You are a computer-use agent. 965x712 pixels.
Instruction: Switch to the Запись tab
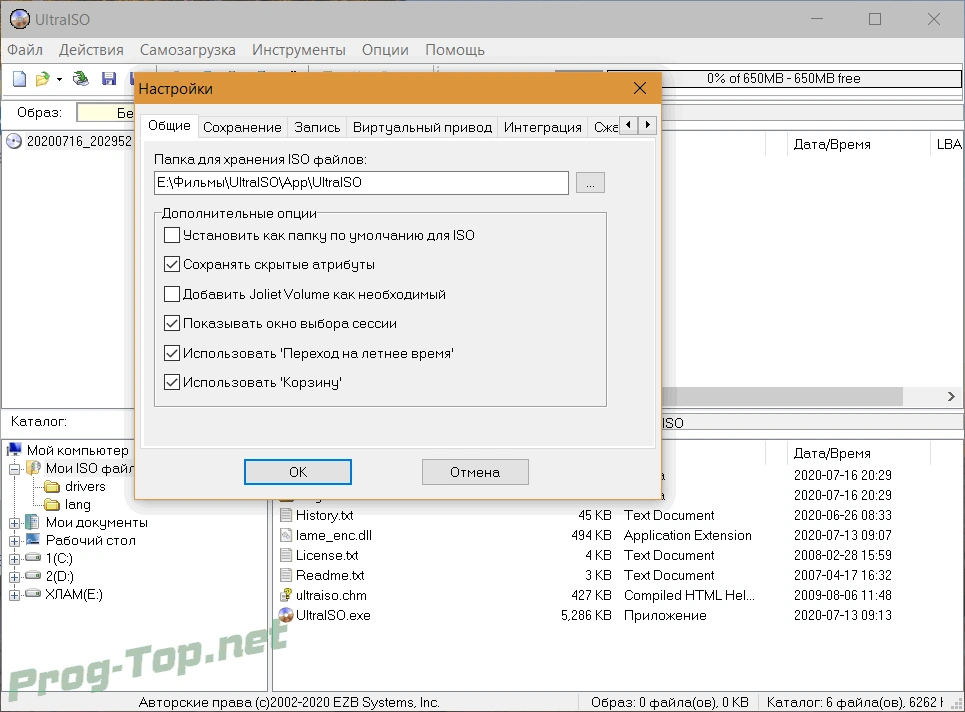(x=317, y=127)
